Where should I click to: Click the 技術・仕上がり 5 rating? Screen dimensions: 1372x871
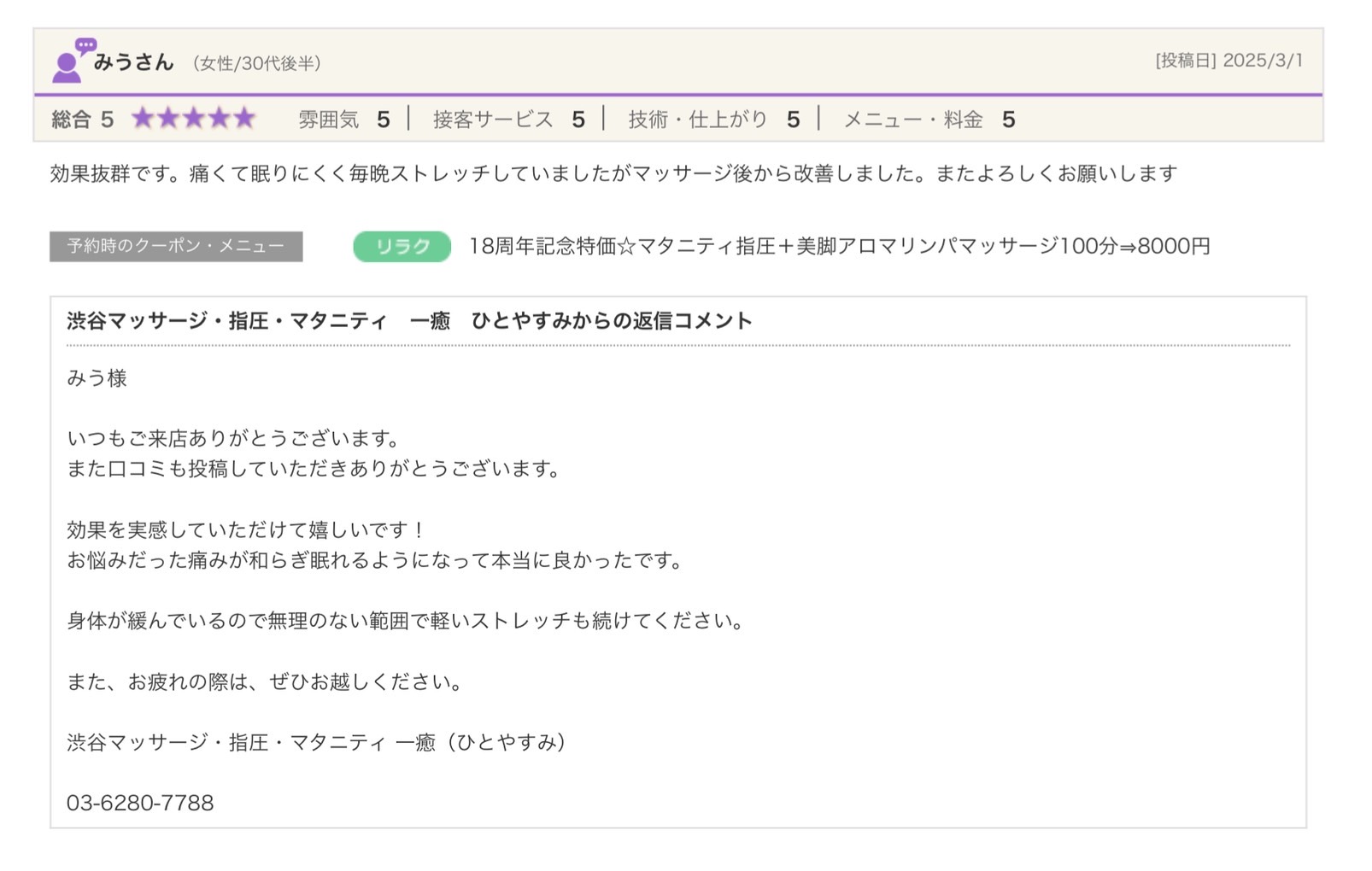pos(713,120)
